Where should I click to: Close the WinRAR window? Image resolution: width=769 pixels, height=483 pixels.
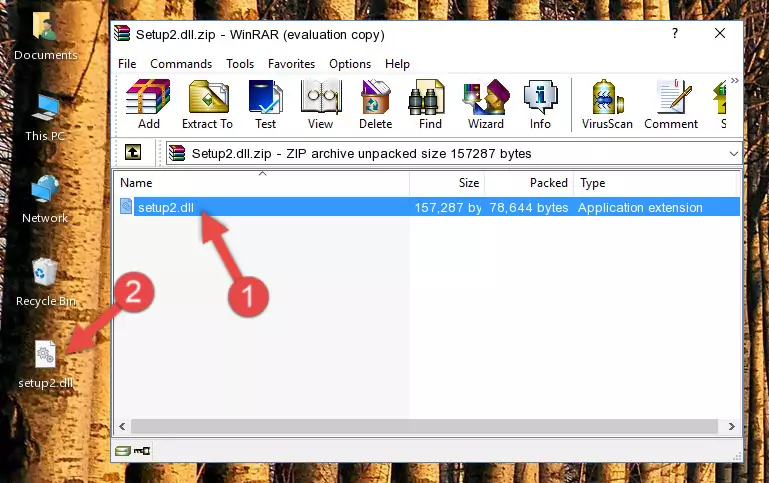pos(719,33)
